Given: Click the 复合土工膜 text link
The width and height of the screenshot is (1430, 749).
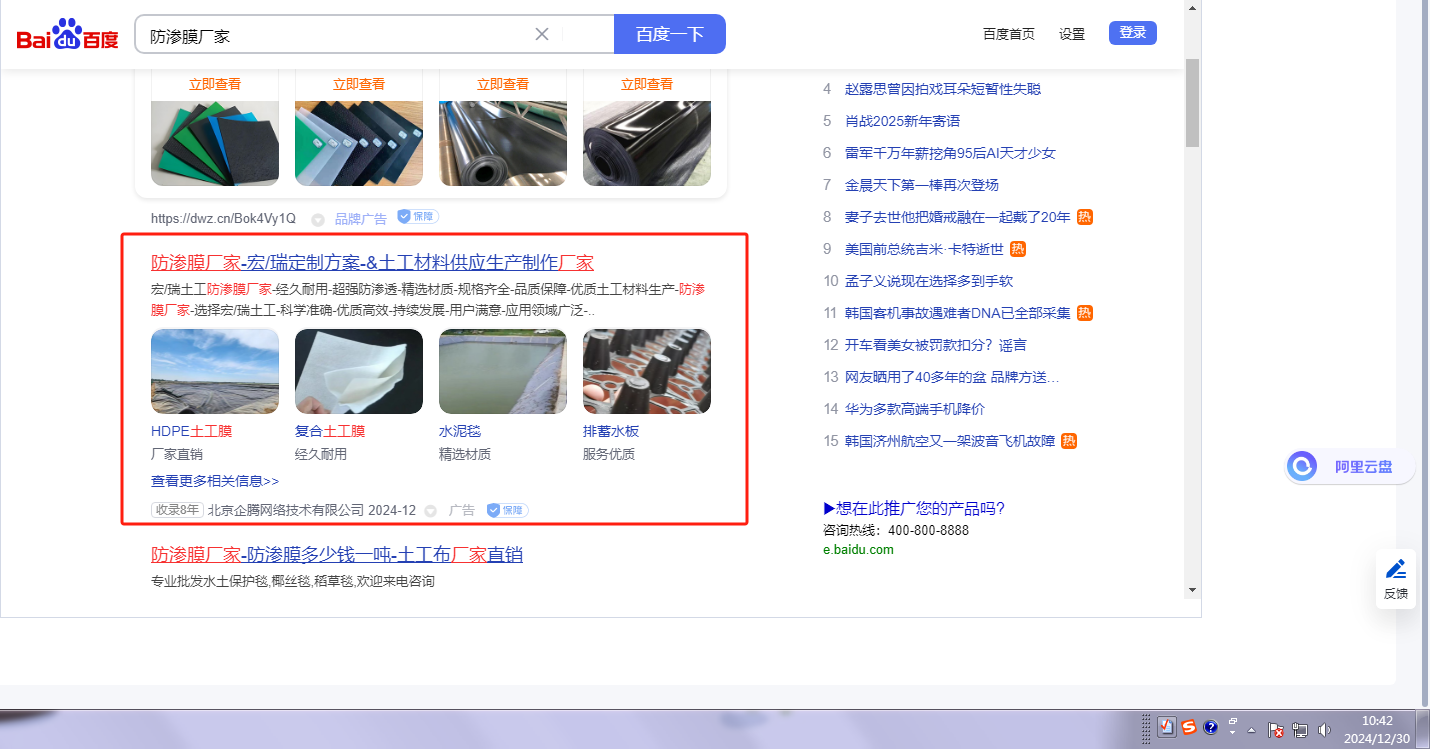Looking at the screenshot, I should [x=330, y=431].
